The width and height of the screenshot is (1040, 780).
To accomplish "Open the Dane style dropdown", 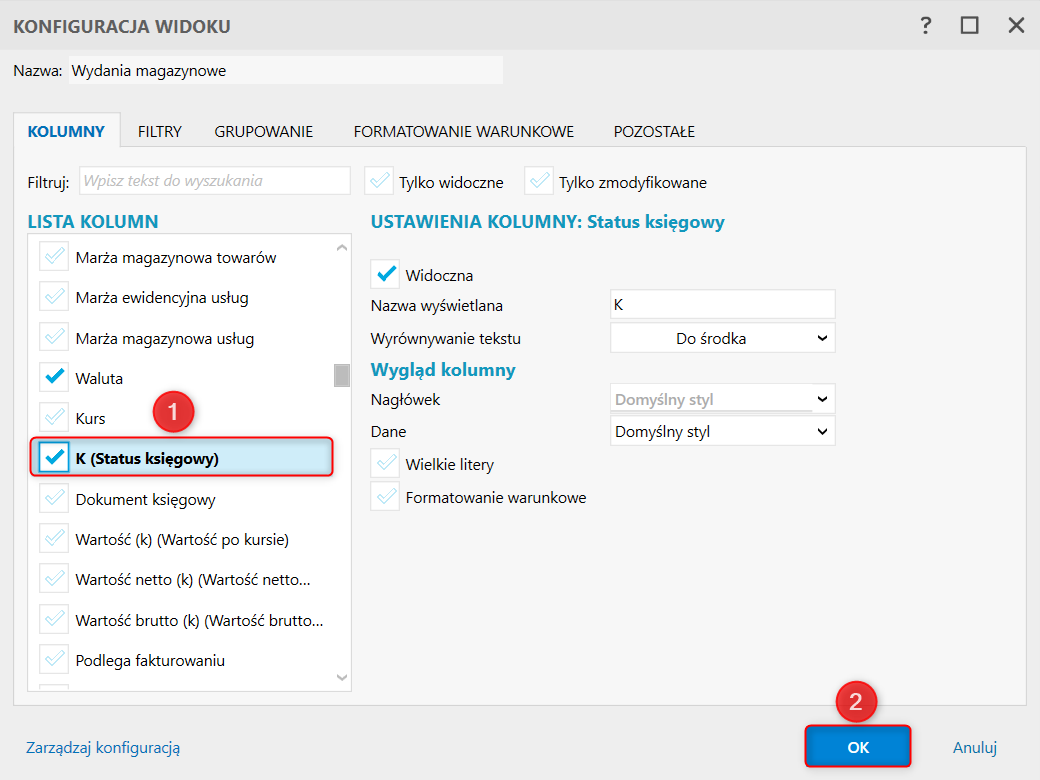I will pos(722,432).
